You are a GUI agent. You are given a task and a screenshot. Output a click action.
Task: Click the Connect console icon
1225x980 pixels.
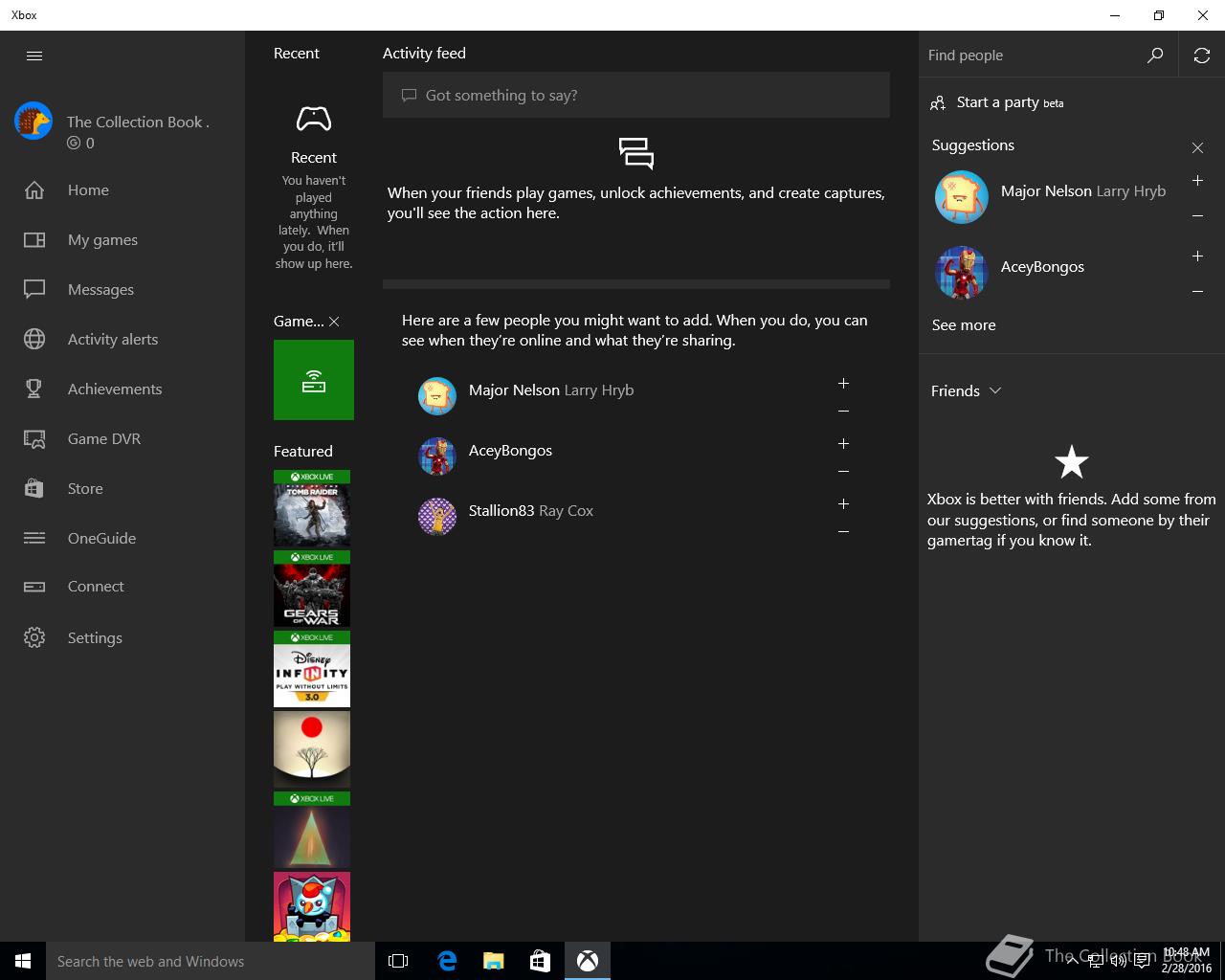coord(34,587)
